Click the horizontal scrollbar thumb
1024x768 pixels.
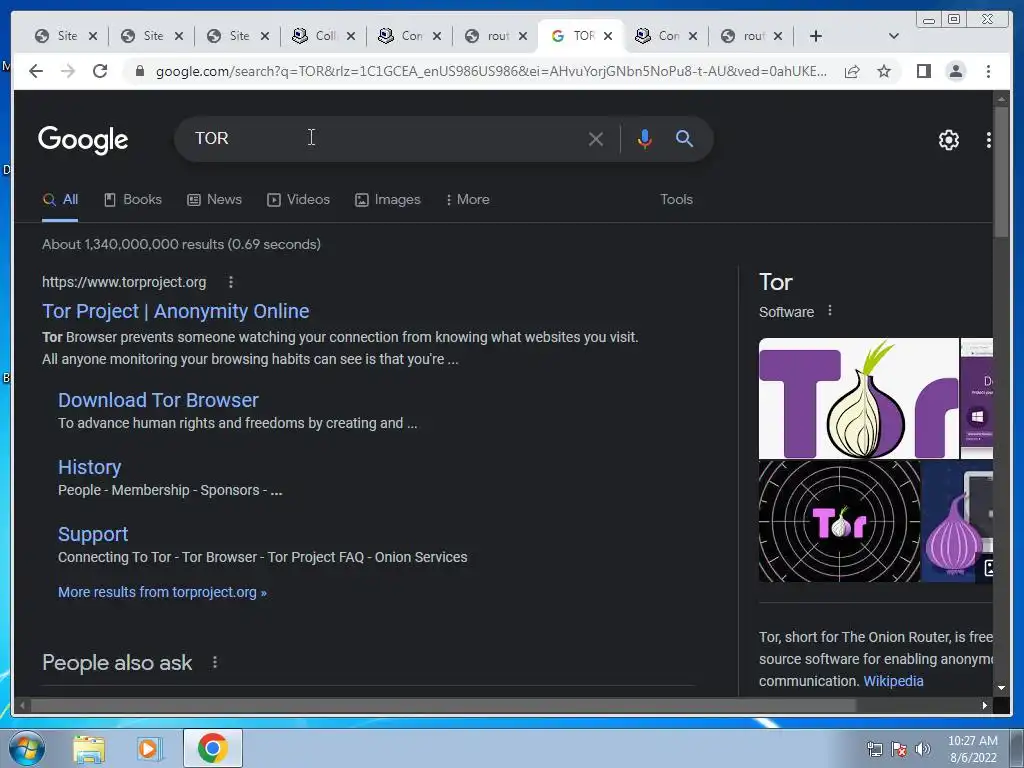click(443, 705)
